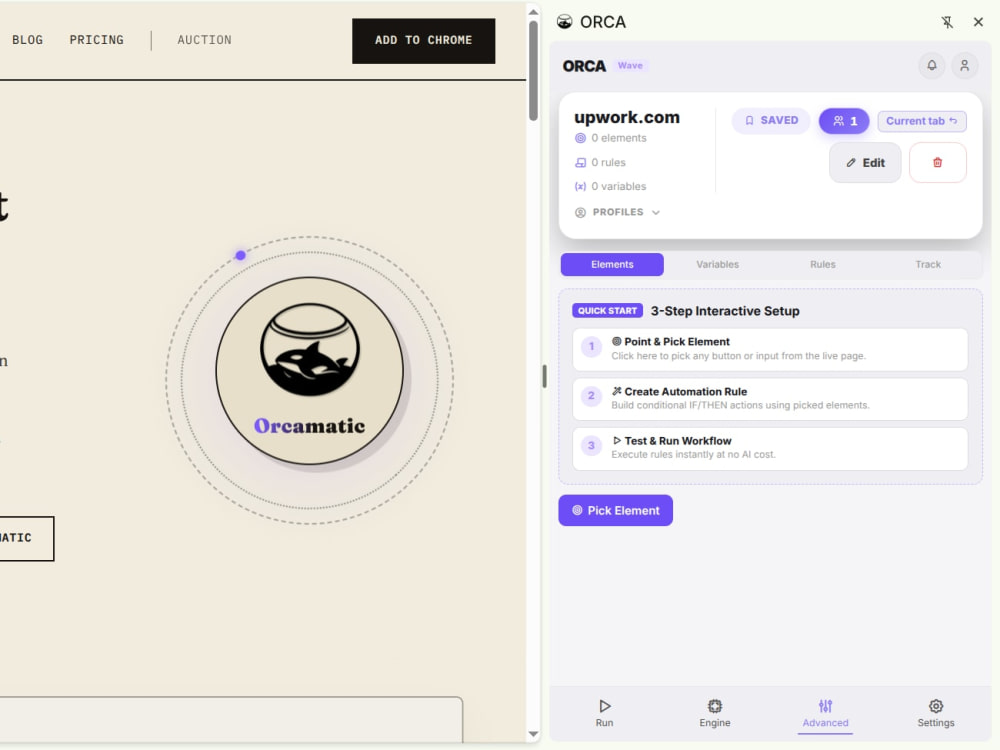Click the page scrollbar up arrow

click(x=533, y=12)
